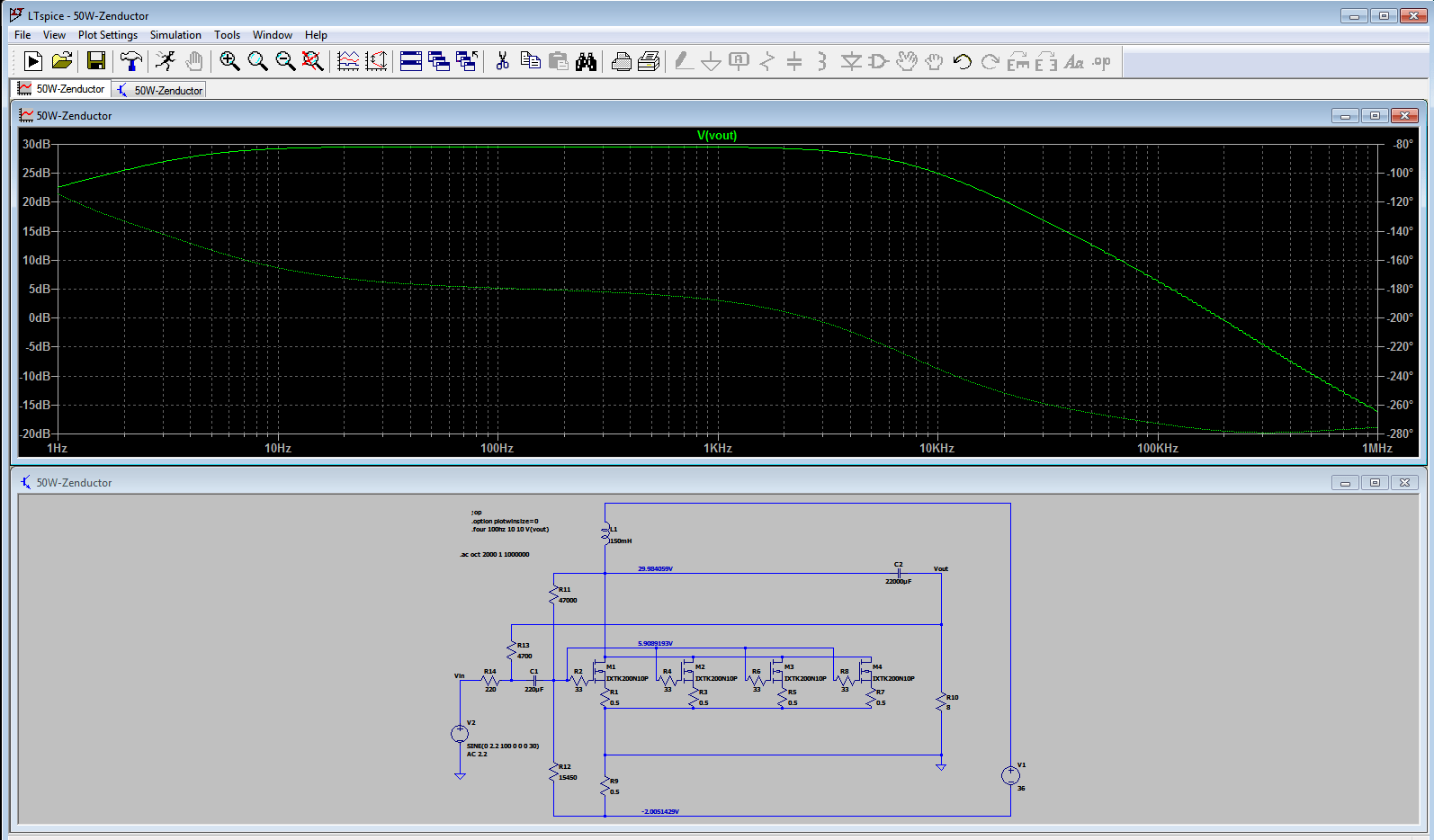The width and height of the screenshot is (1434, 840).
Task: Run the simulation with the running-man icon
Action: click(166, 61)
